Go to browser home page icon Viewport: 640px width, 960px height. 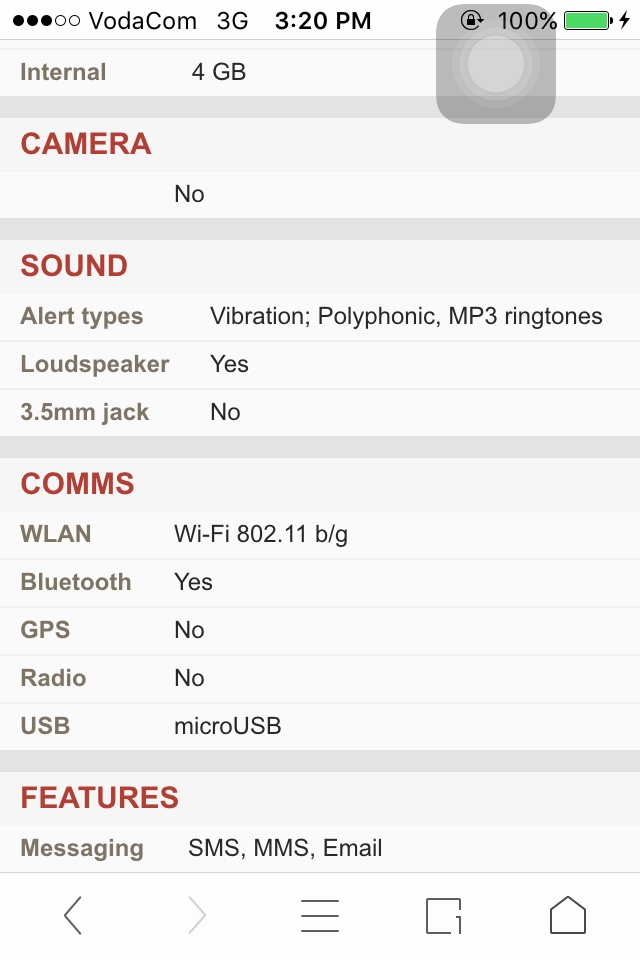pyautogui.click(x=567, y=915)
